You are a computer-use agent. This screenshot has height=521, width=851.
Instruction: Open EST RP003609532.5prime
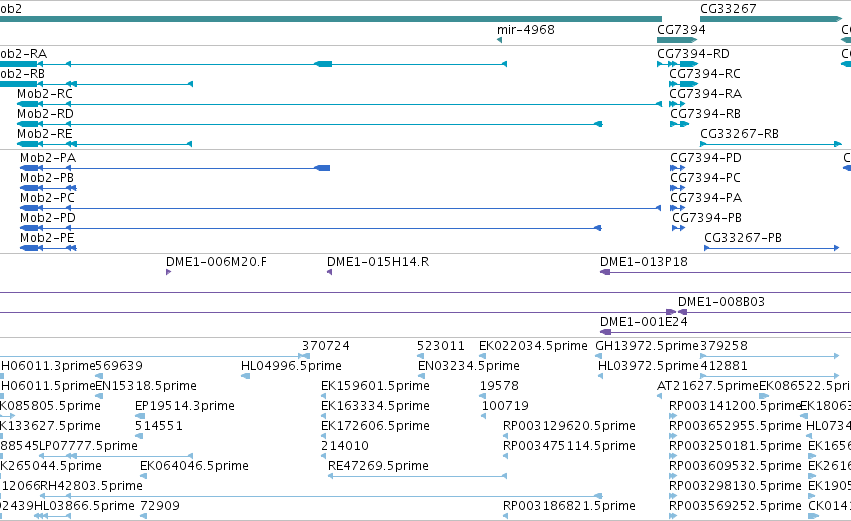[735, 466]
